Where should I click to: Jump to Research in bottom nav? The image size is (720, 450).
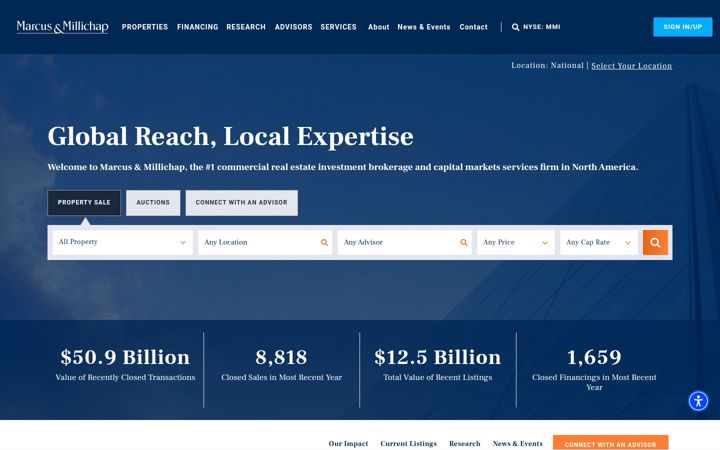point(465,444)
